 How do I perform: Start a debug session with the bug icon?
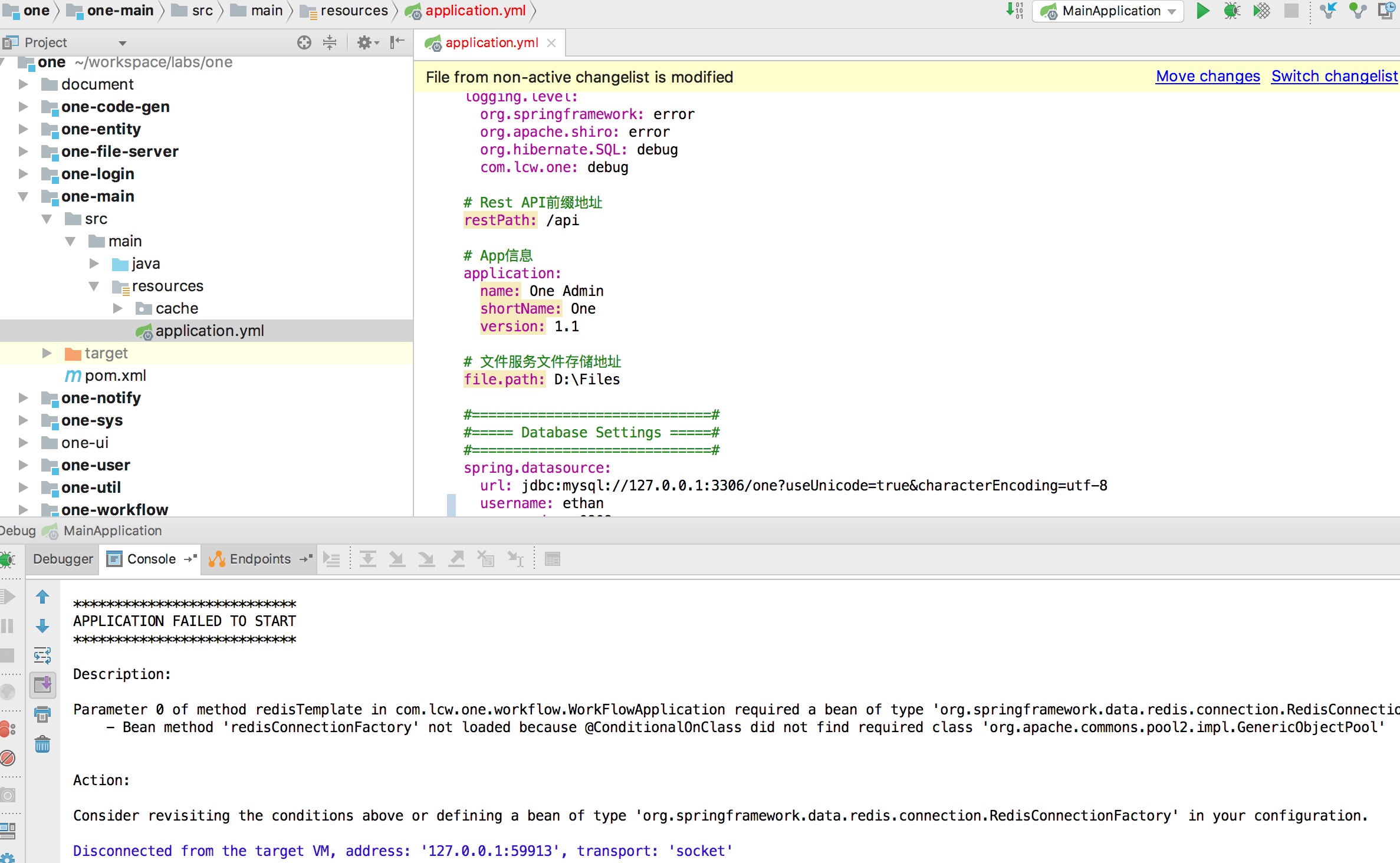pos(1231,11)
